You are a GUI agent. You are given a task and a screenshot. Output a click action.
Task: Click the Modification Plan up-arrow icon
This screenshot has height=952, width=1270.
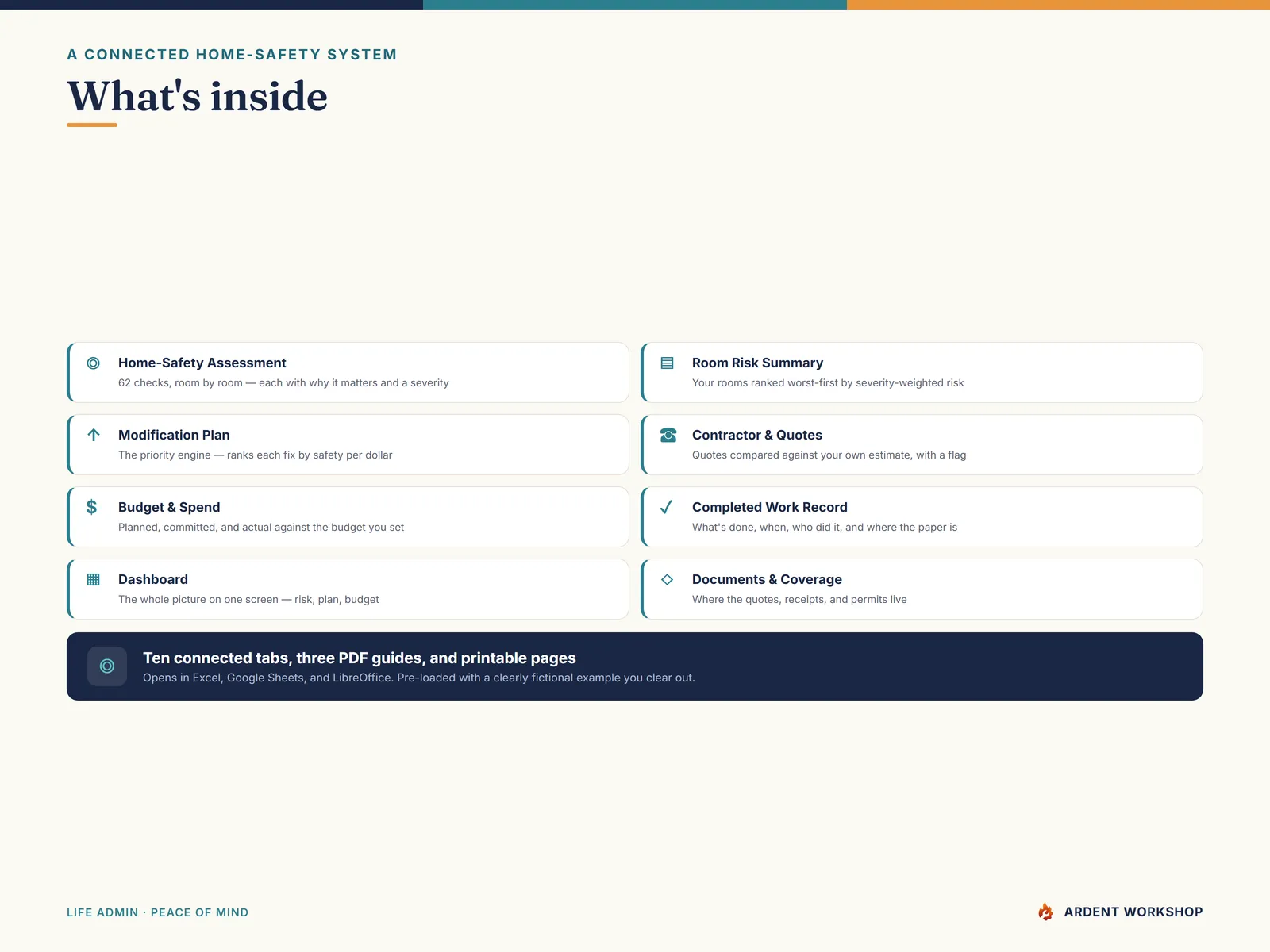93,435
